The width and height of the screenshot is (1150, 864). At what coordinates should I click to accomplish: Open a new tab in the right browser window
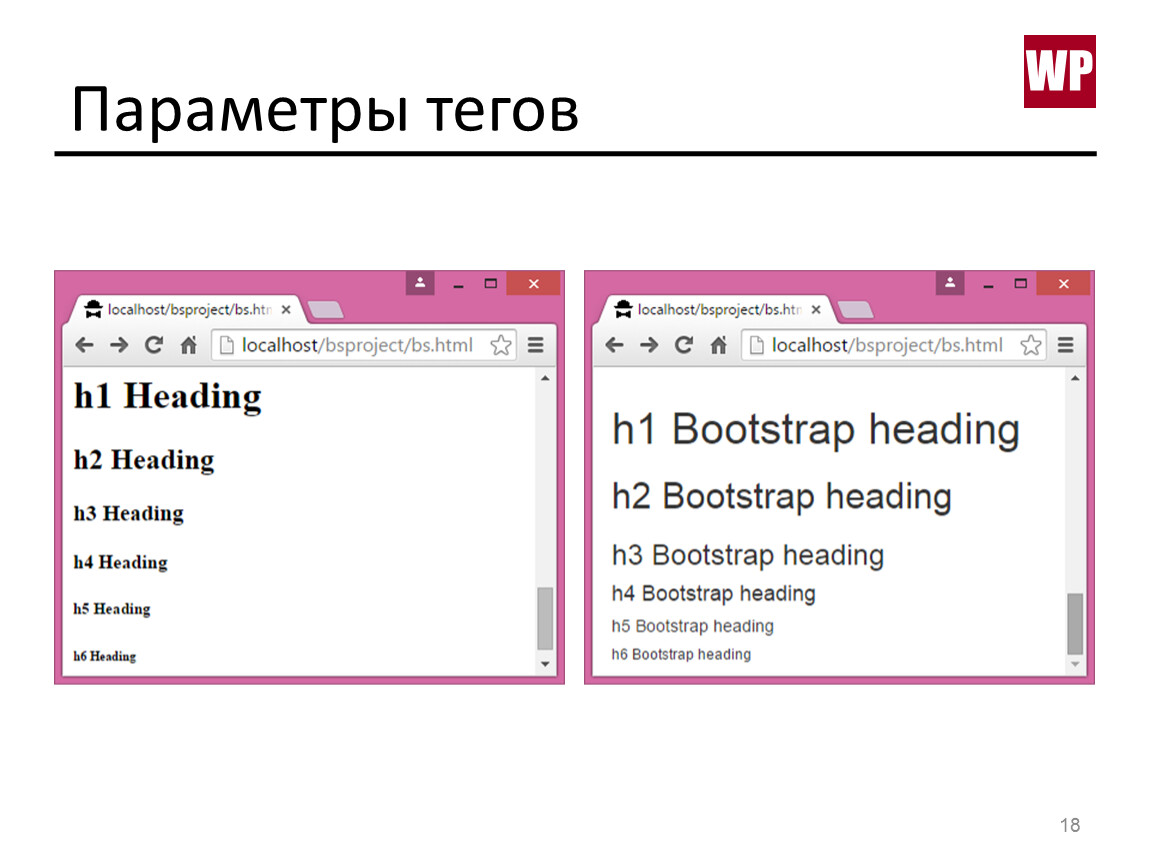click(x=855, y=311)
